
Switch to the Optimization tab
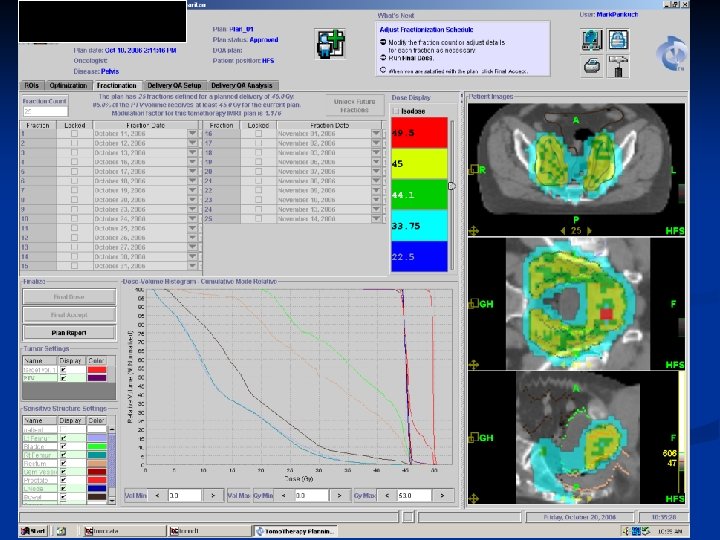tap(68, 85)
